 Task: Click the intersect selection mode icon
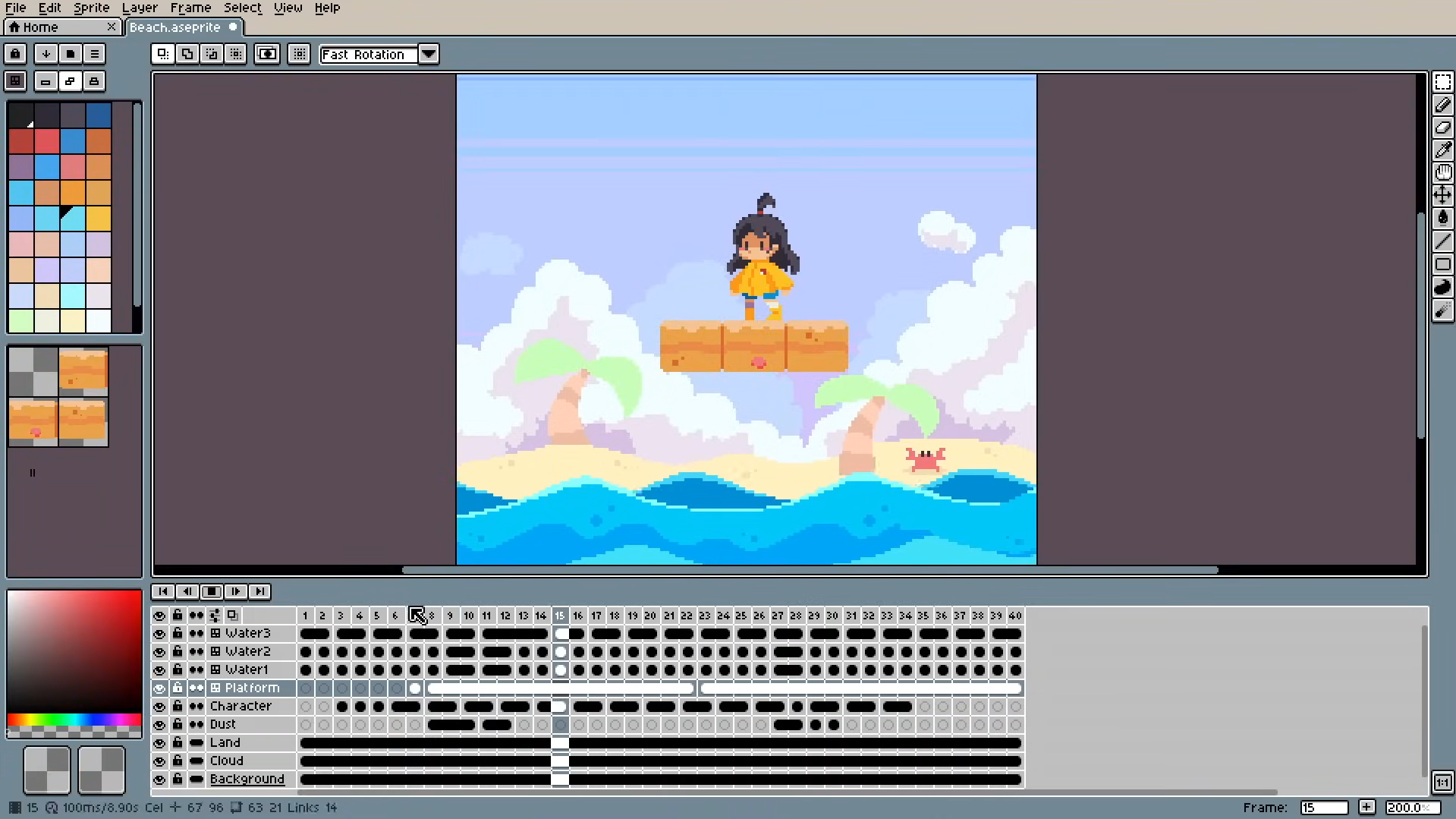pyautogui.click(x=235, y=54)
